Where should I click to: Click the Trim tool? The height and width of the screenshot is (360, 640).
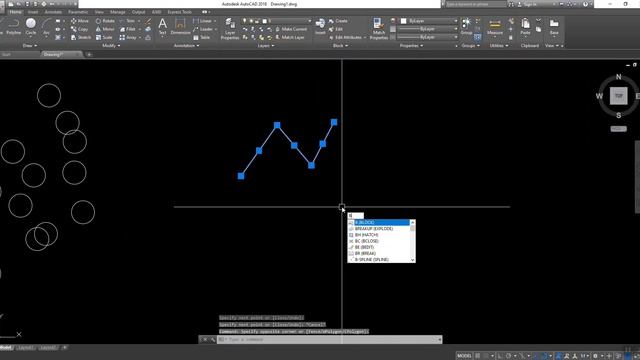pyautogui.click(x=127, y=21)
